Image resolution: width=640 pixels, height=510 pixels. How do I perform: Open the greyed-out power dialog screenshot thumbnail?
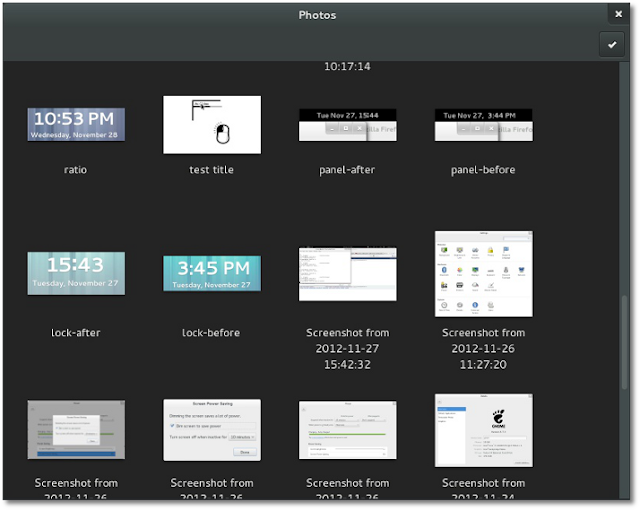[x=76, y=430]
